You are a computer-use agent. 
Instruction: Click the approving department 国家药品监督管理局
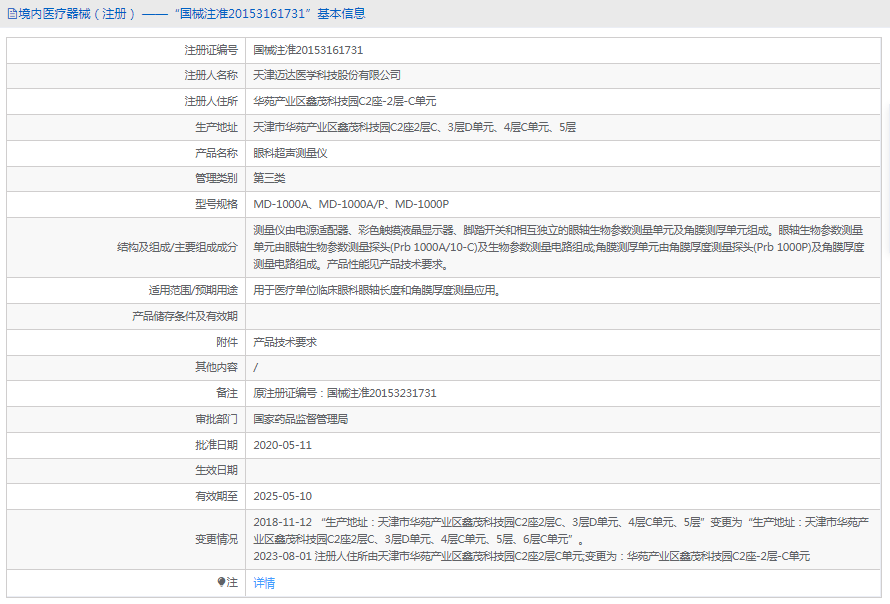point(301,419)
